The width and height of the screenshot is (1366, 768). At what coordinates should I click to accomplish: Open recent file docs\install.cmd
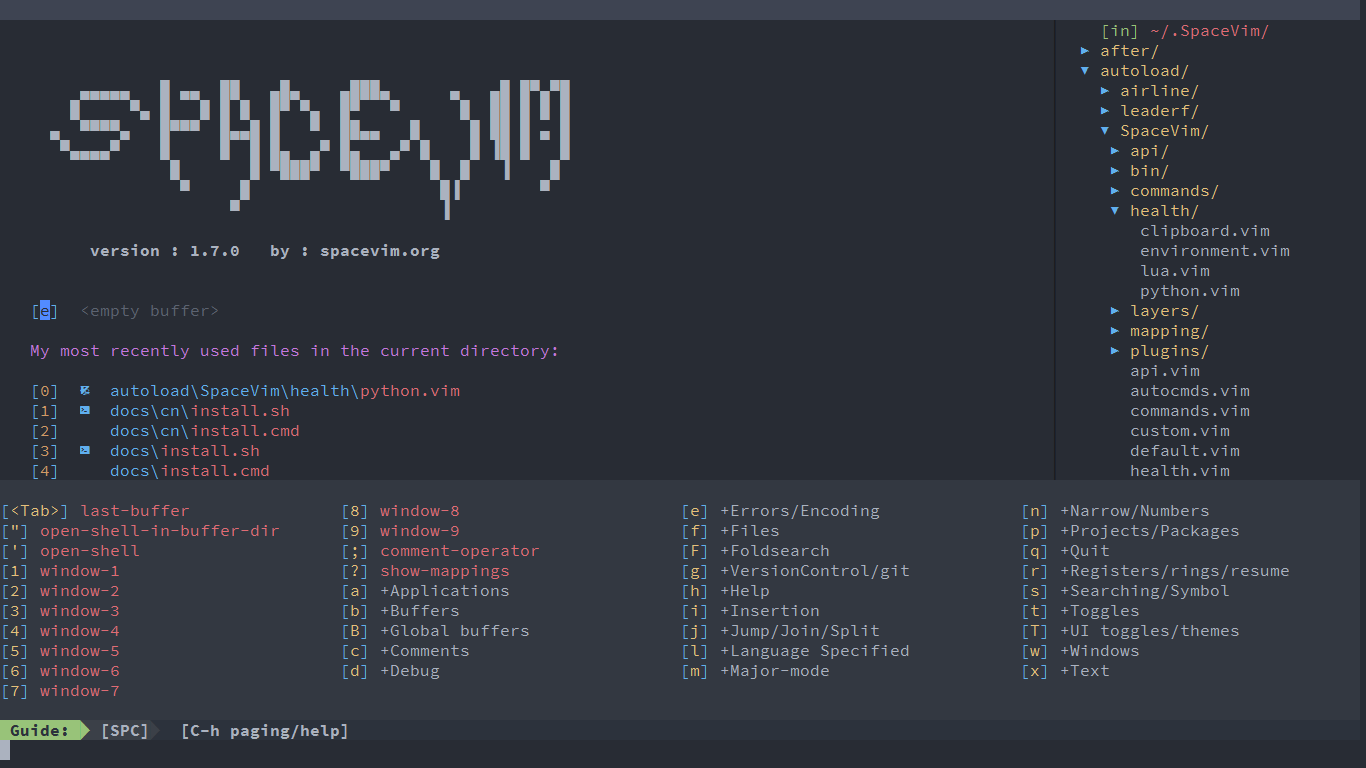tap(190, 471)
